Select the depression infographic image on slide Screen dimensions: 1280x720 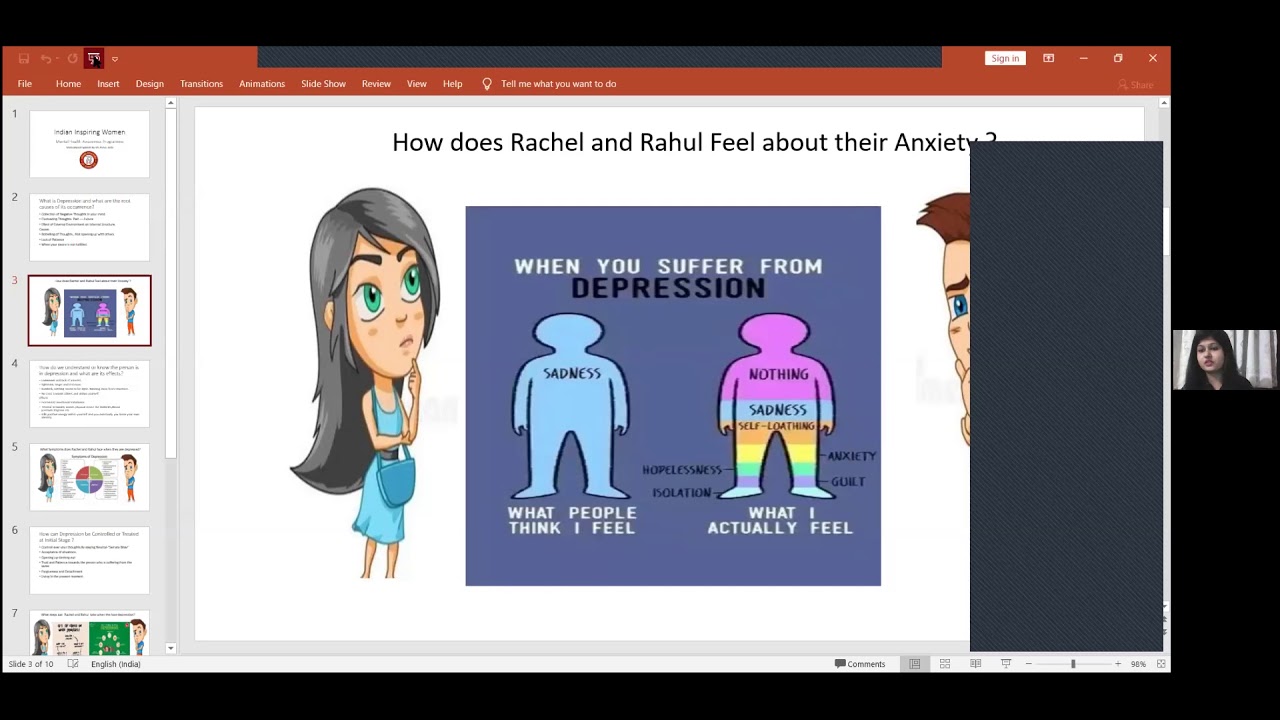[673, 396]
